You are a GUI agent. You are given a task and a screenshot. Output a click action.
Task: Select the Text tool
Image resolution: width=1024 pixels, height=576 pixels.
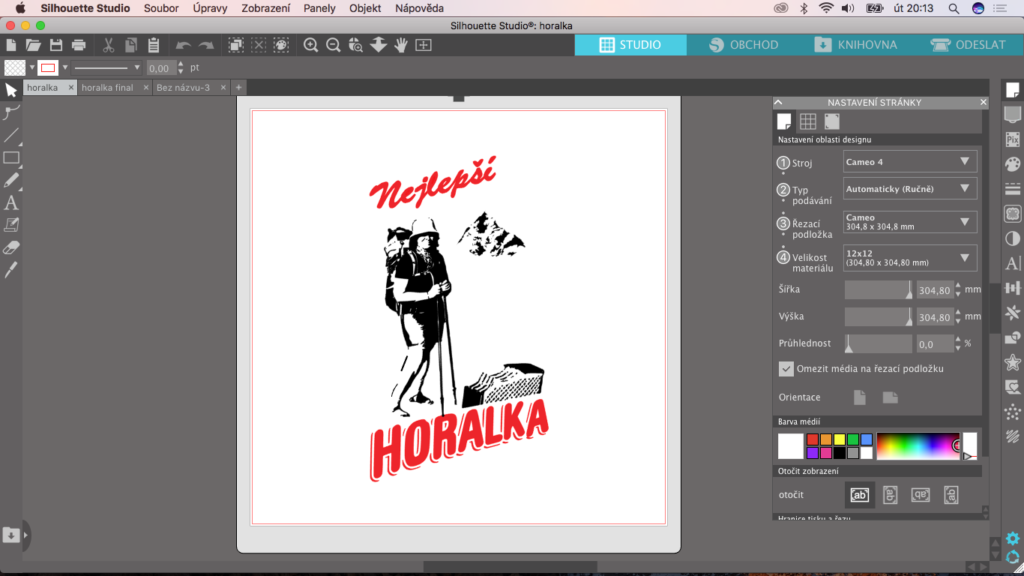(x=11, y=203)
